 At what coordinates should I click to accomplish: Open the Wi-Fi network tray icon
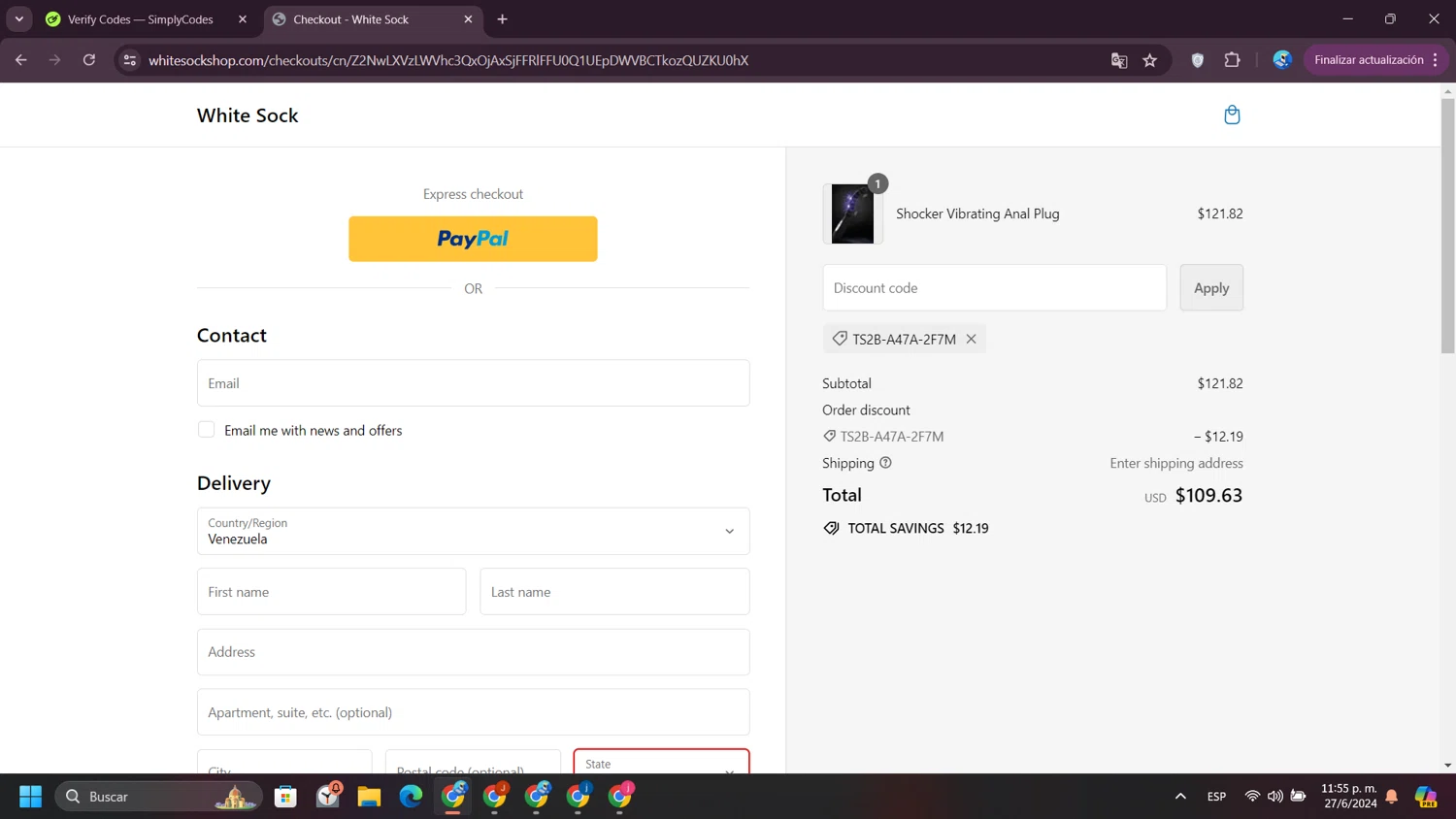tap(1252, 797)
